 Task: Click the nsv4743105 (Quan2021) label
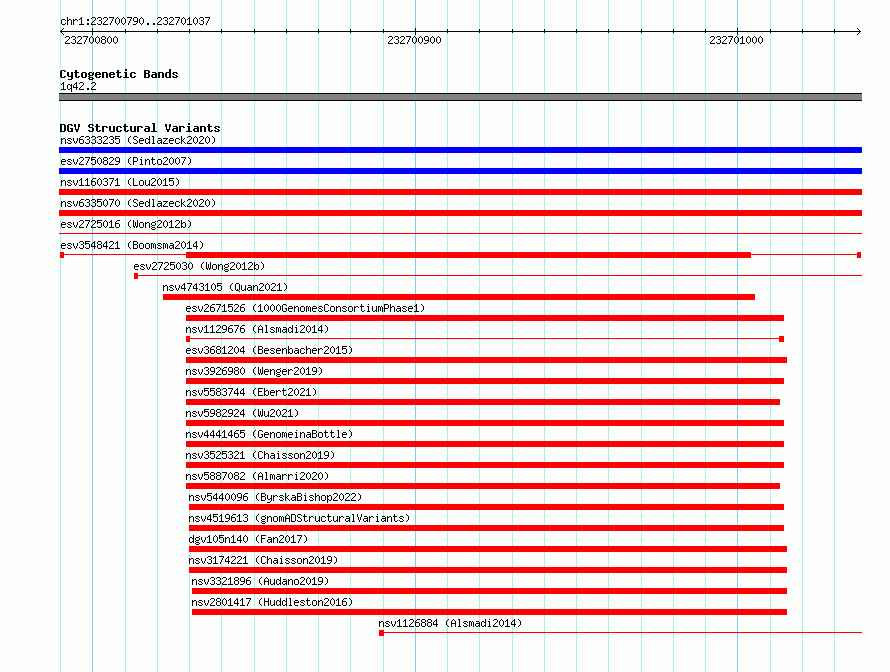point(225,287)
